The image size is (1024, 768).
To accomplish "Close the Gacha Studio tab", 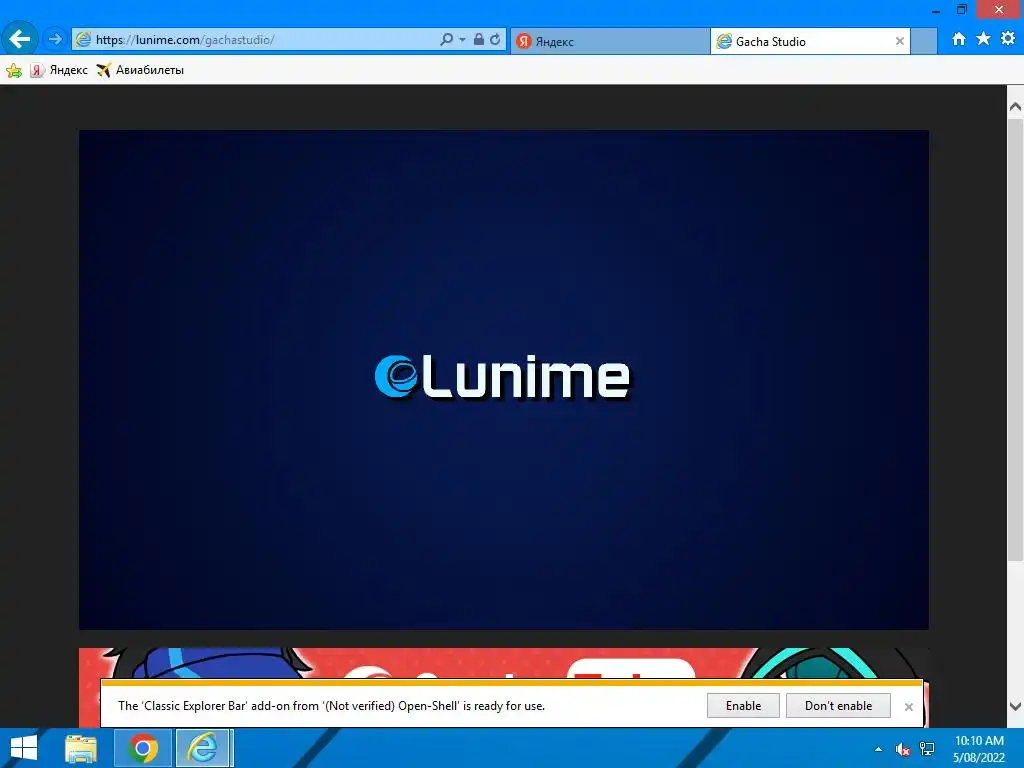I will pos(900,41).
